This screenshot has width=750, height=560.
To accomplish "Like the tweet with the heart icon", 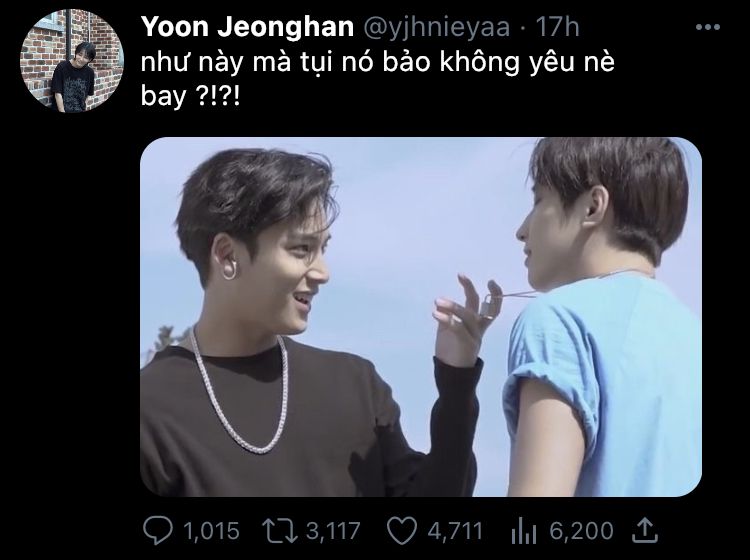I will pos(401,531).
